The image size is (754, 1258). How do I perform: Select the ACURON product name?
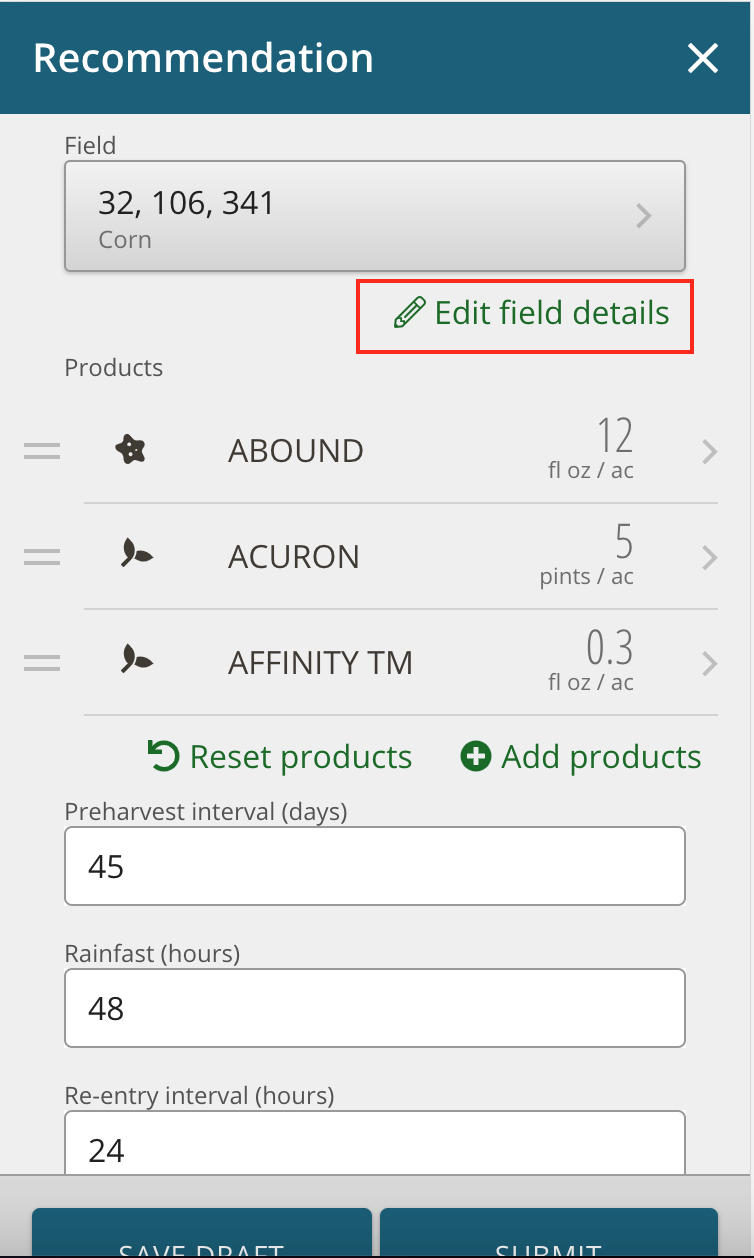pyautogui.click(x=294, y=557)
